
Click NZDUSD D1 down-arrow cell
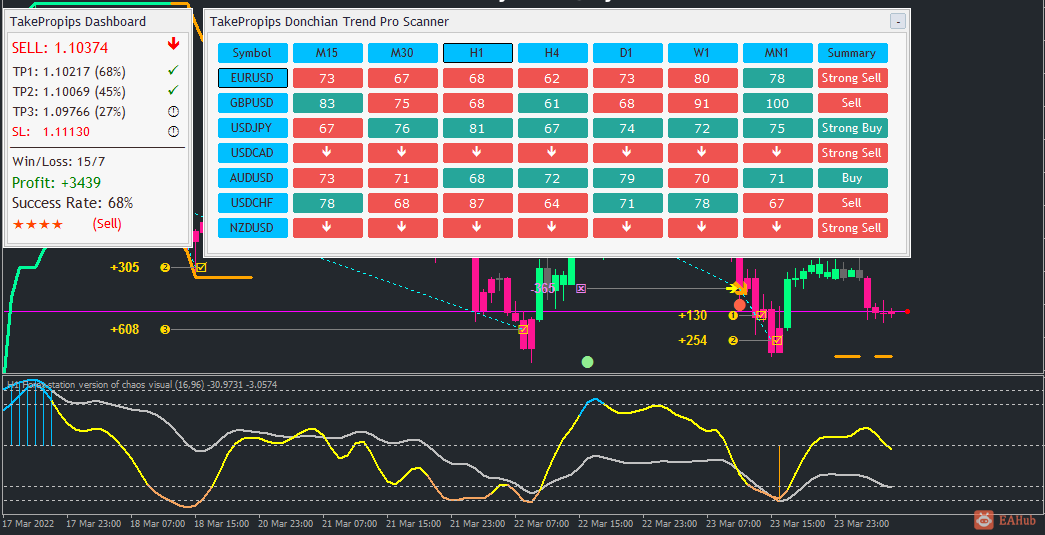[628, 228]
